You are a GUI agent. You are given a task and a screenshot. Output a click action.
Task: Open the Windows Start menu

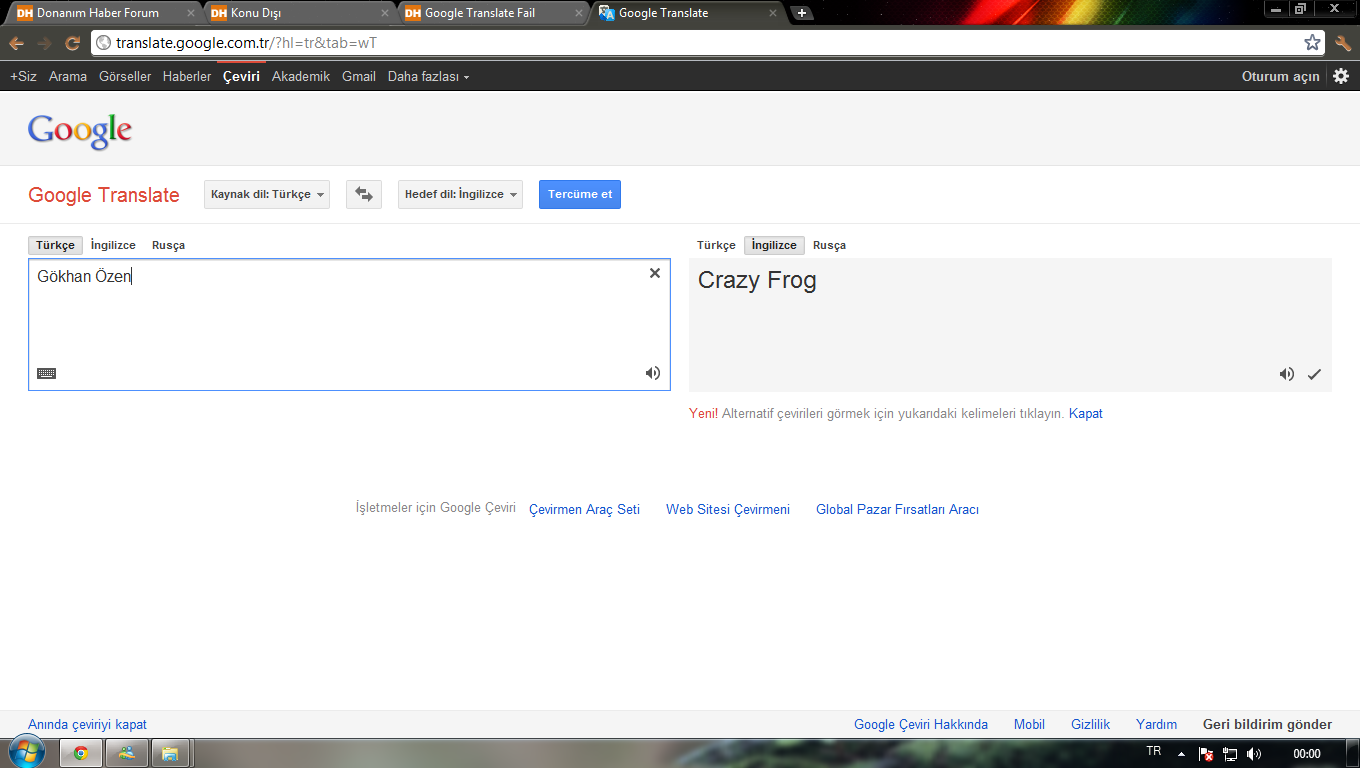click(25, 753)
